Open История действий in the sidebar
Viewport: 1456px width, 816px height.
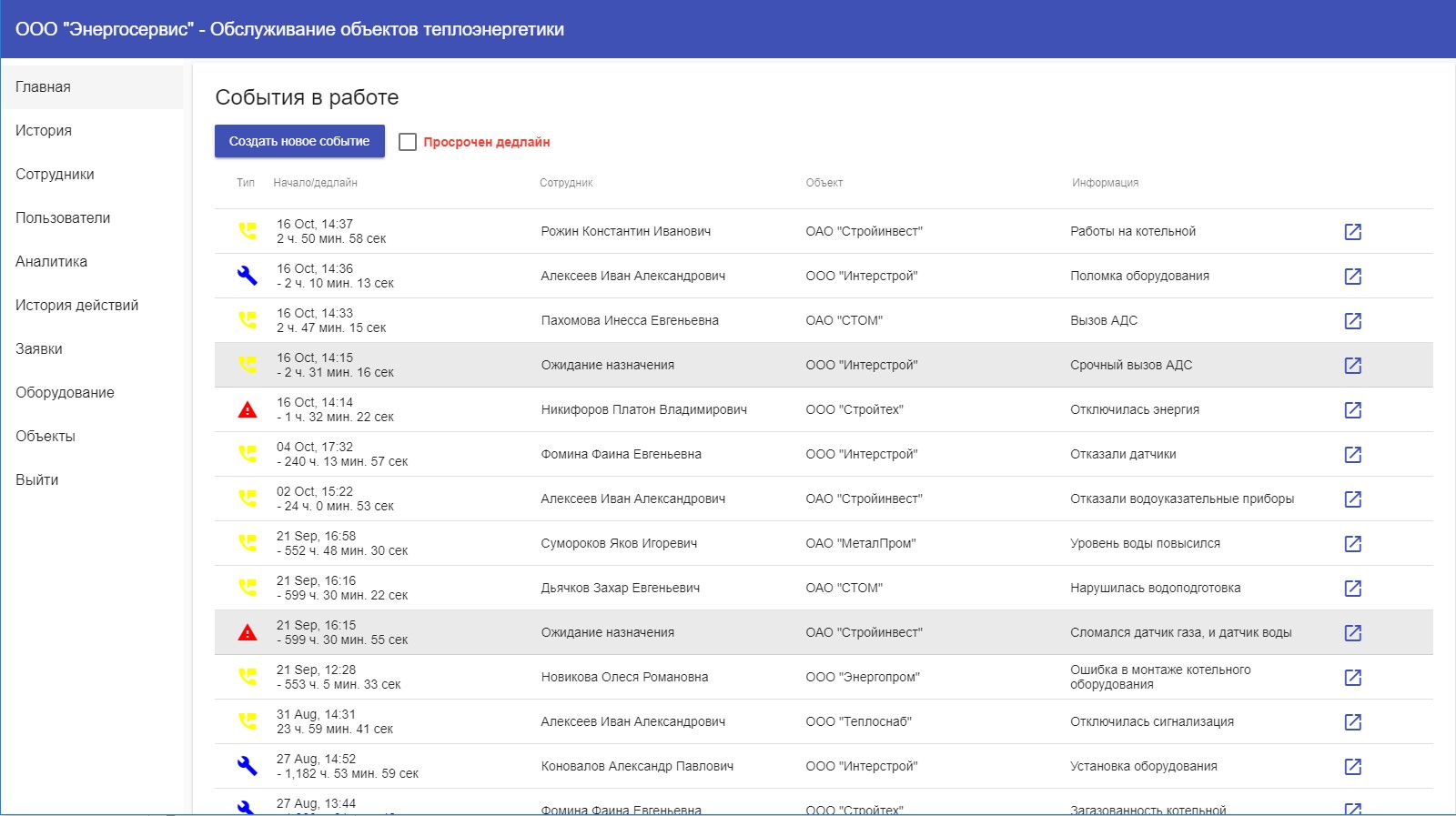coord(92,306)
